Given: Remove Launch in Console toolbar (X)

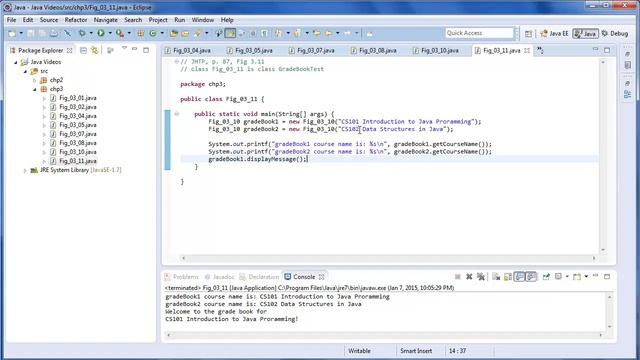Looking at the screenshot, I should pyautogui.click(x=469, y=277).
